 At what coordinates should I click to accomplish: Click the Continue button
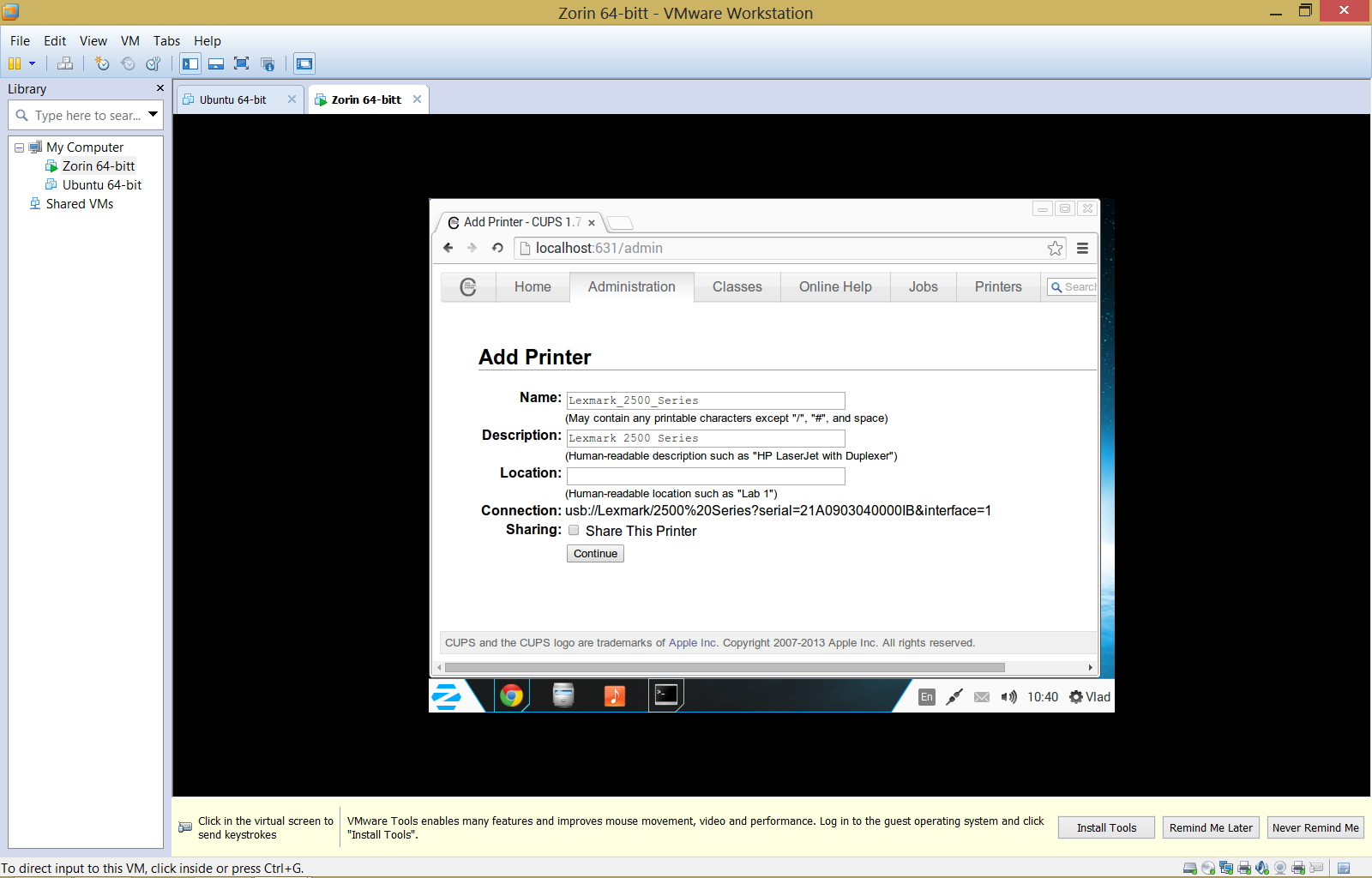pyautogui.click(x=595, y=554)
